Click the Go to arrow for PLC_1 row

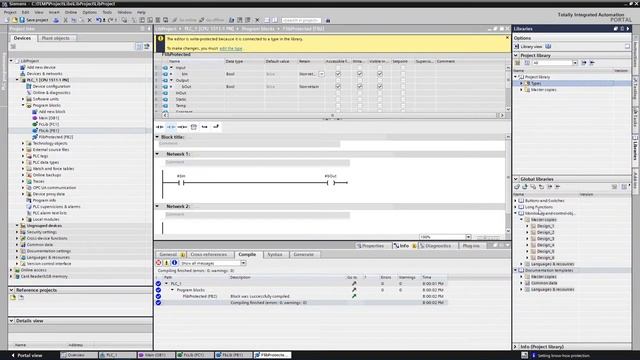click(x=354, y=283)
